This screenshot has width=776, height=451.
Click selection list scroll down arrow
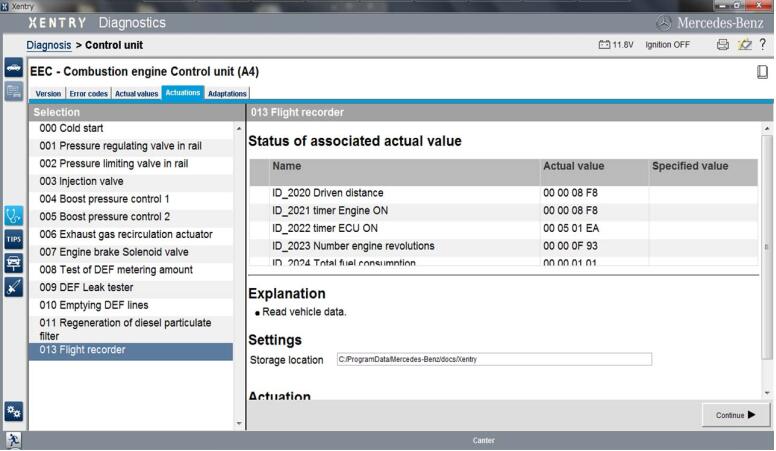point(239,423)
